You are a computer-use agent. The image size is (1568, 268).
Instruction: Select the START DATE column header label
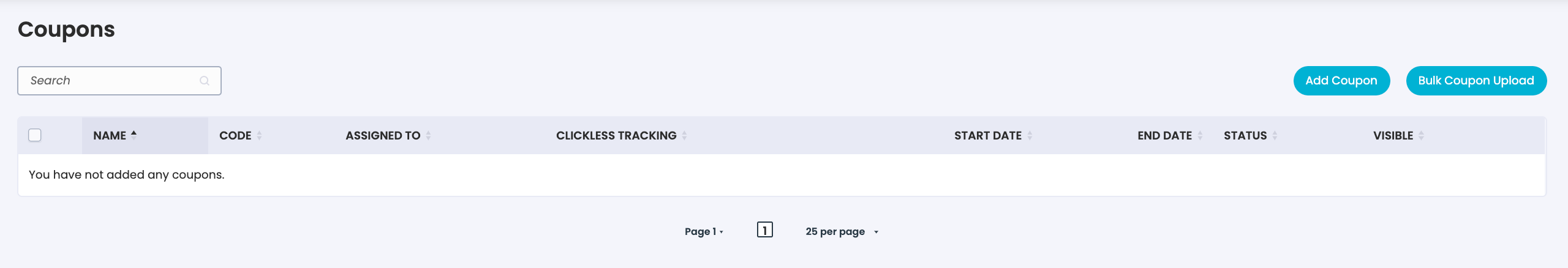(987, 135)
